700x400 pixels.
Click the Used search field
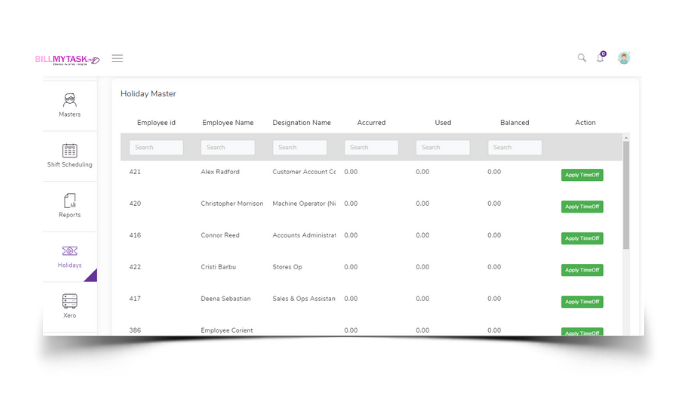(443, 147)
